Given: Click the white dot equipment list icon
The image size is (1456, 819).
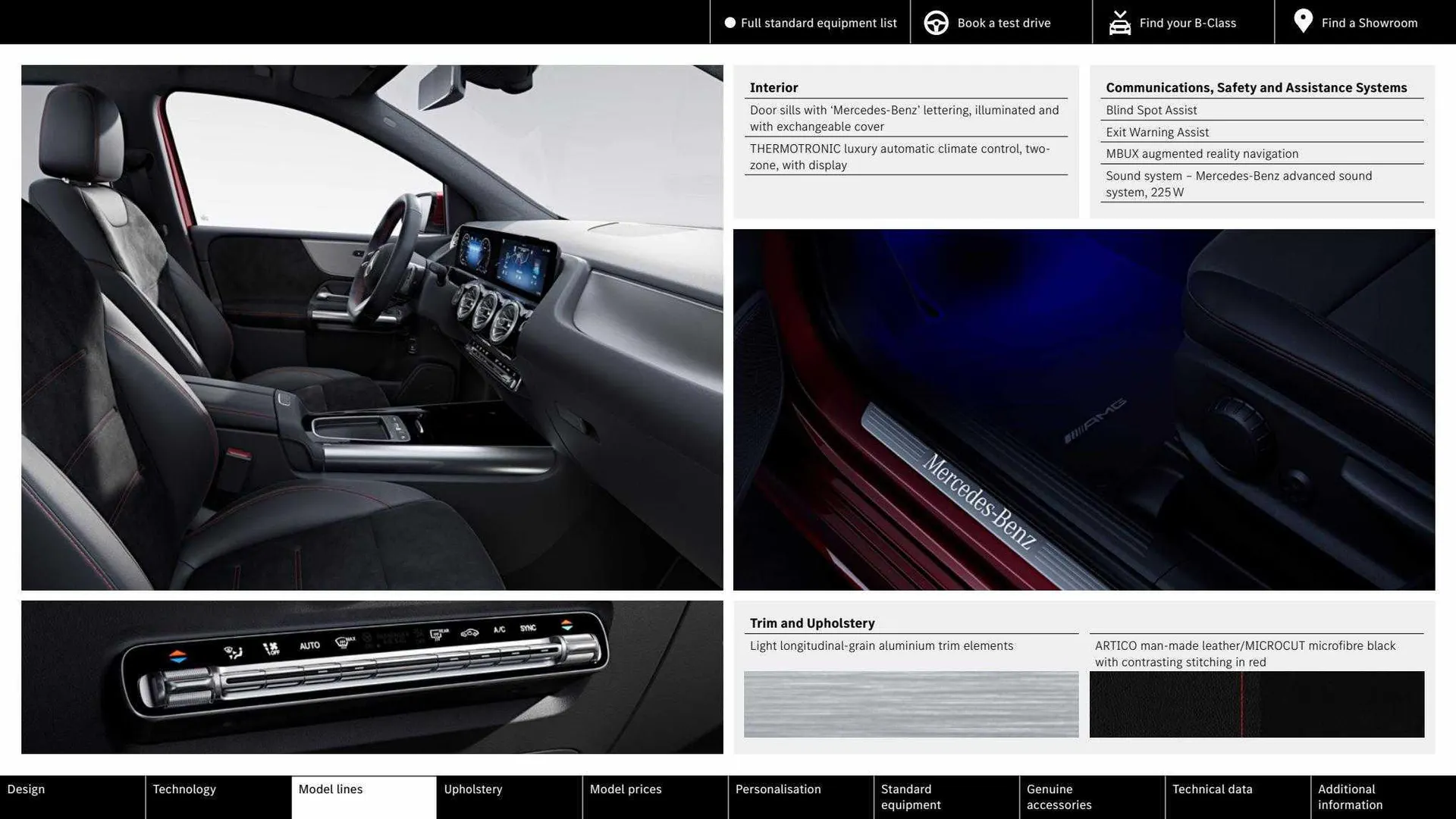Looking at the screenshot, I should [730, 23].
